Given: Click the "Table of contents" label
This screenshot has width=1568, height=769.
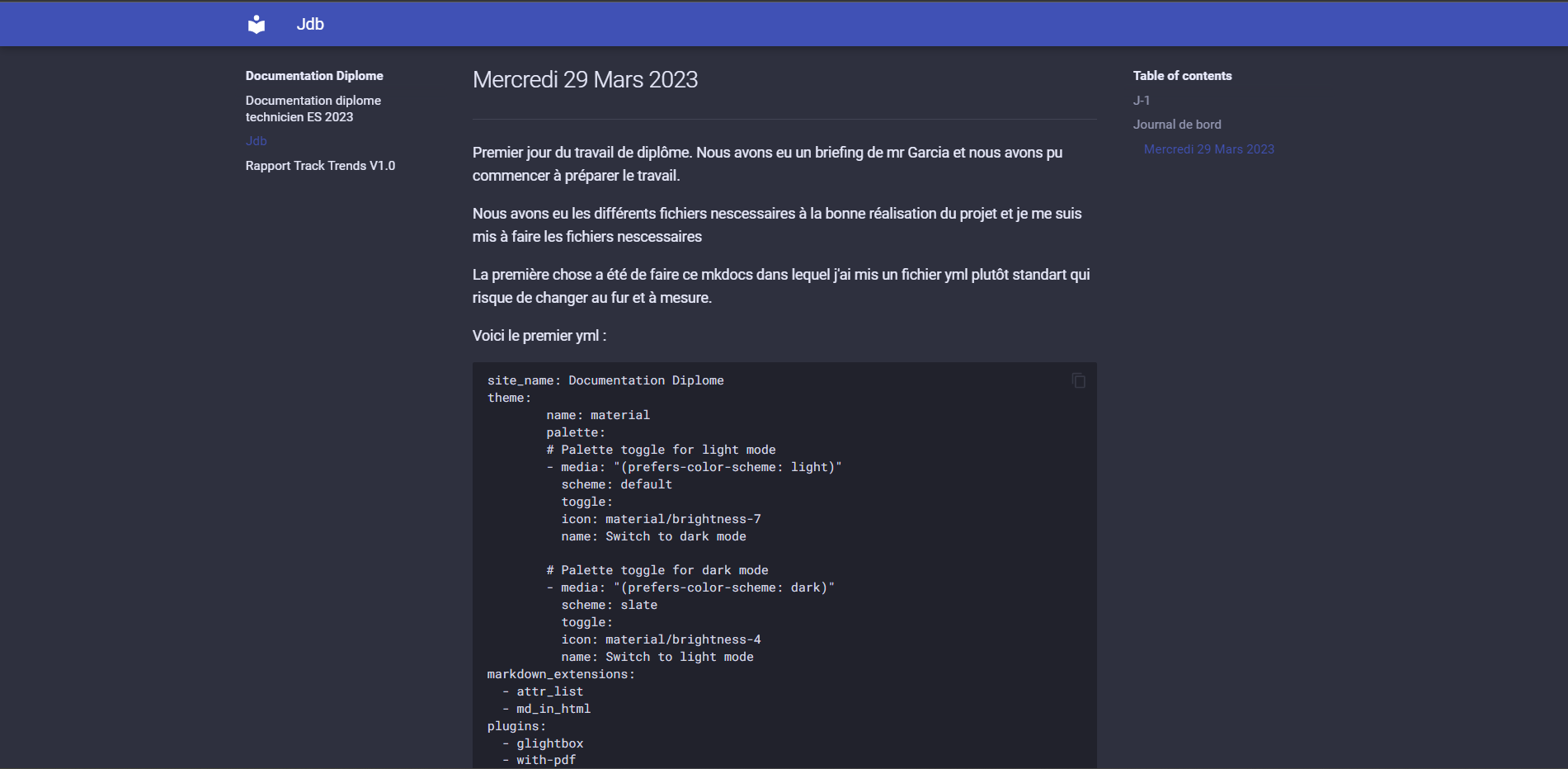Looking at the screenshot, I should pyautogui.click(x=1182, y=75).
